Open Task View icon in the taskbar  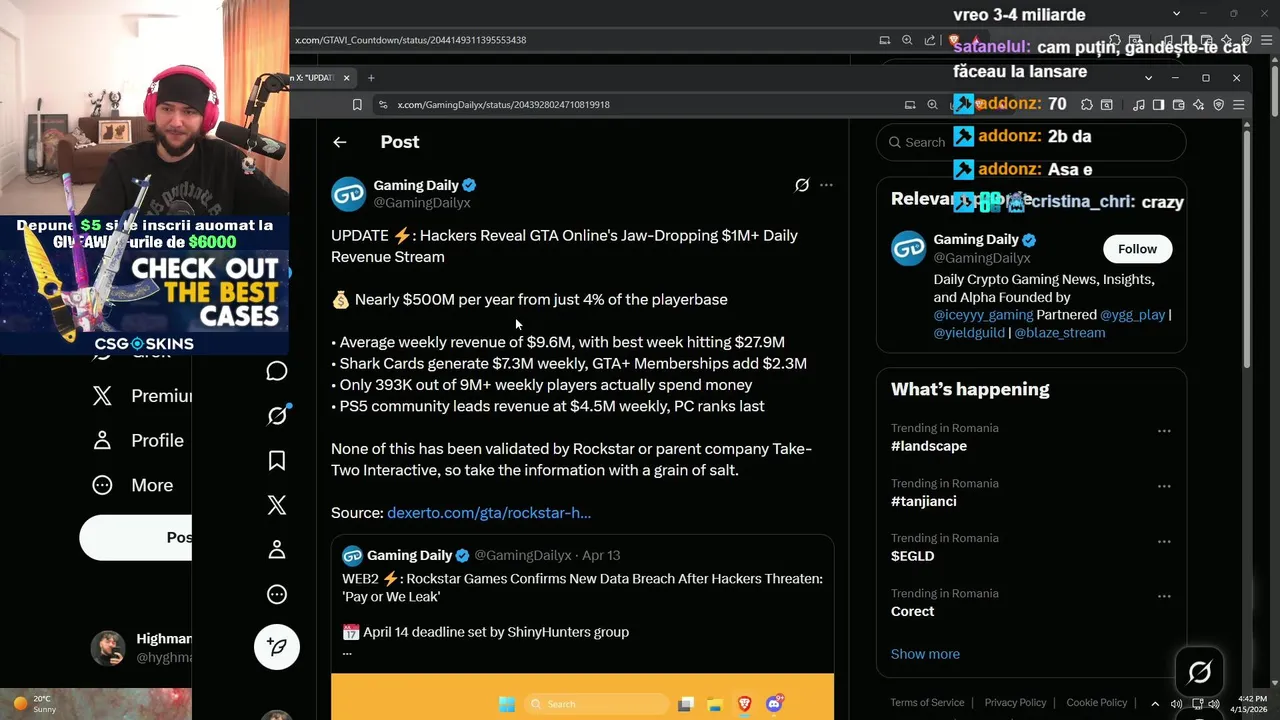pos(685,704)
